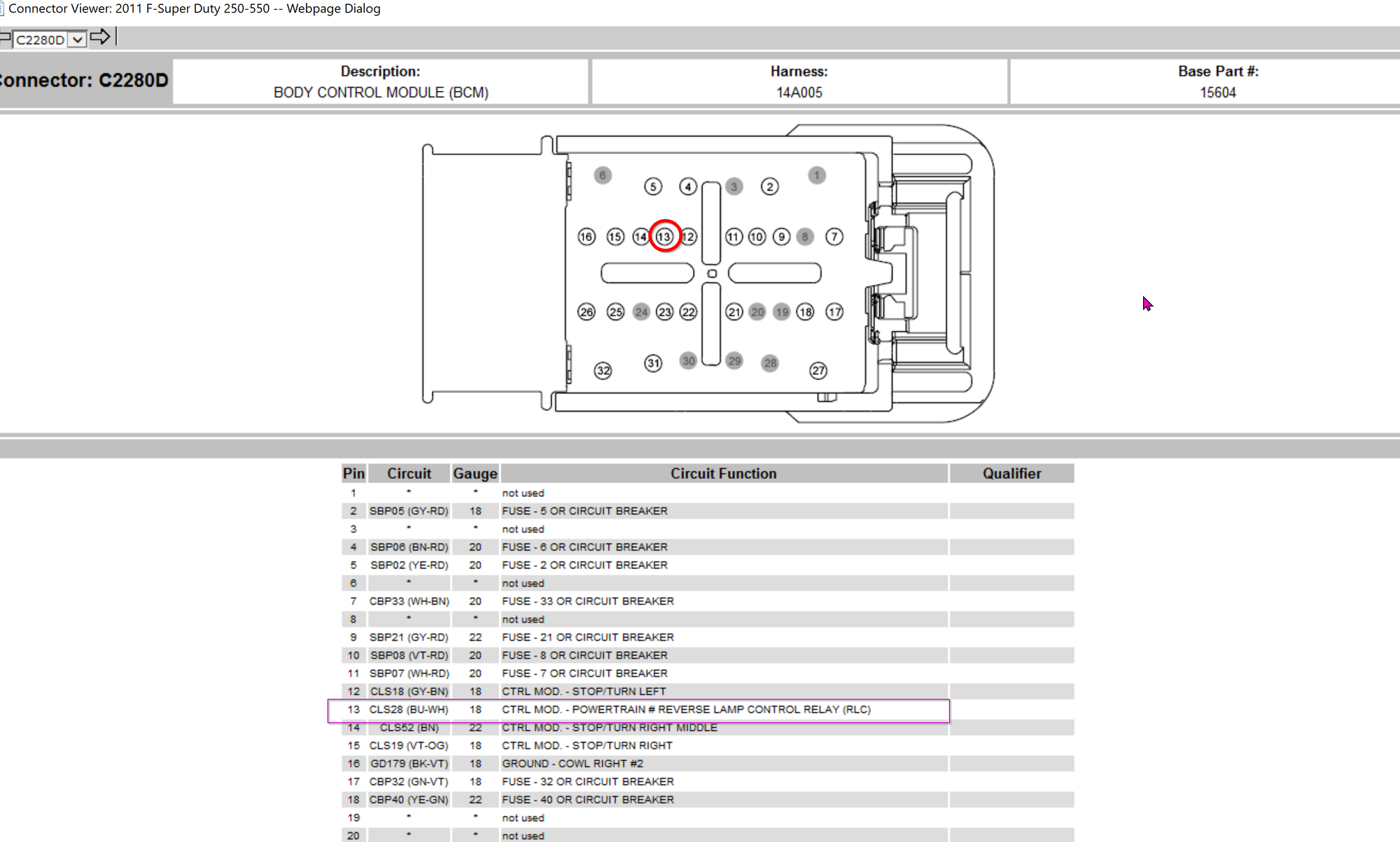The image size is (1400, 842).
Task: Click the red-circled pin 13 in diagram
Action: [x=664, y=237]
